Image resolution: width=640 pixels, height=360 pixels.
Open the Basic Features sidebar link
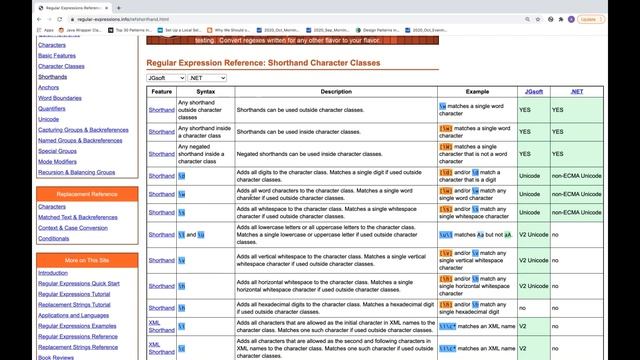pyautogui.click(x=57, y=56)
